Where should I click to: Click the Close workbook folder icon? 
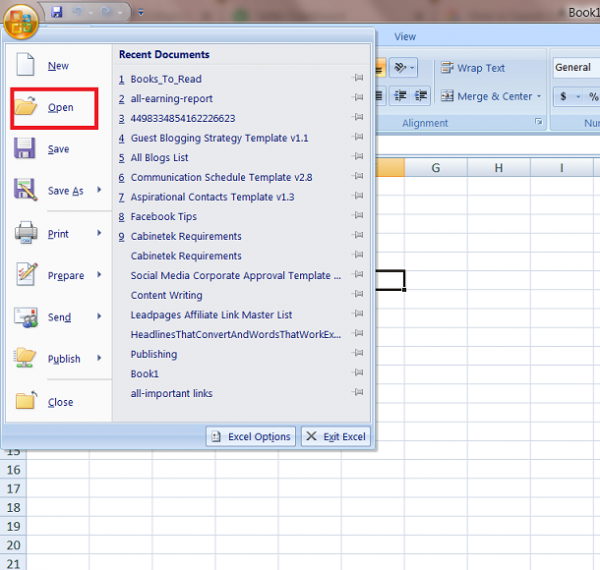pyautogui.click(x=26, y=401)
